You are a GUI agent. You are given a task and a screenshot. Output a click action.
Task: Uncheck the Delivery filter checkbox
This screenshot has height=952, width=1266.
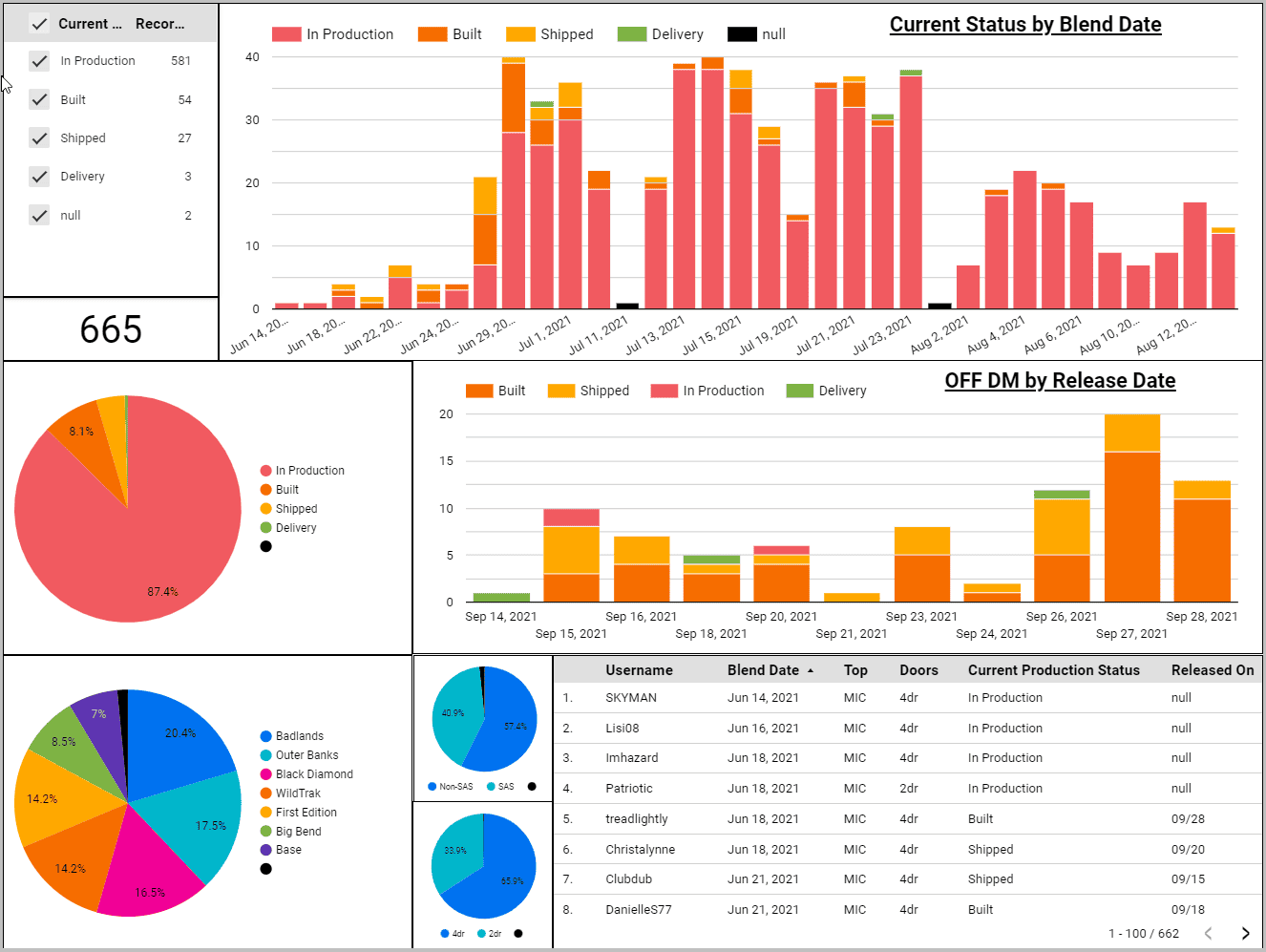coord(39,177)
